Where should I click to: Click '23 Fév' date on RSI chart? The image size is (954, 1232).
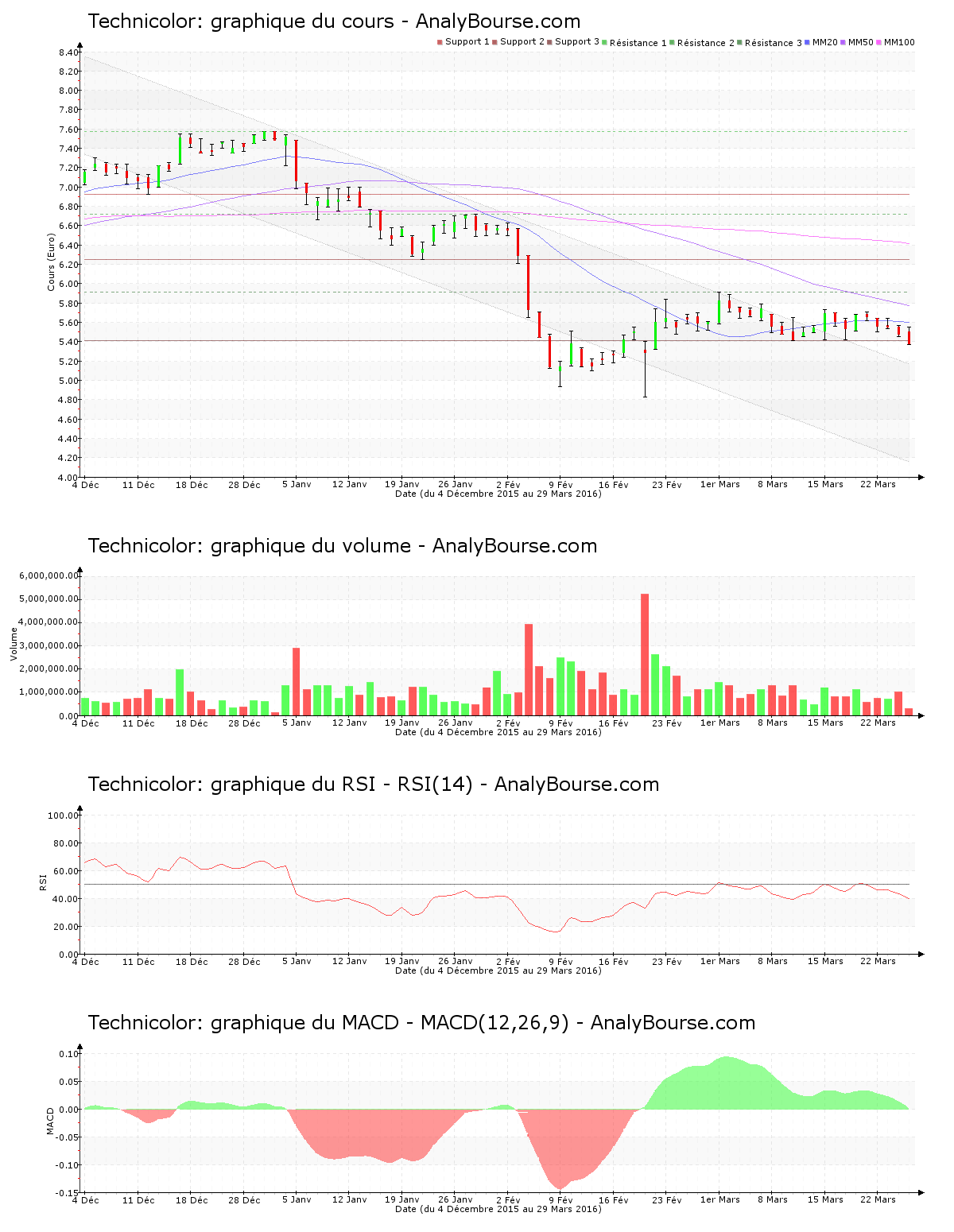[667, 961]
